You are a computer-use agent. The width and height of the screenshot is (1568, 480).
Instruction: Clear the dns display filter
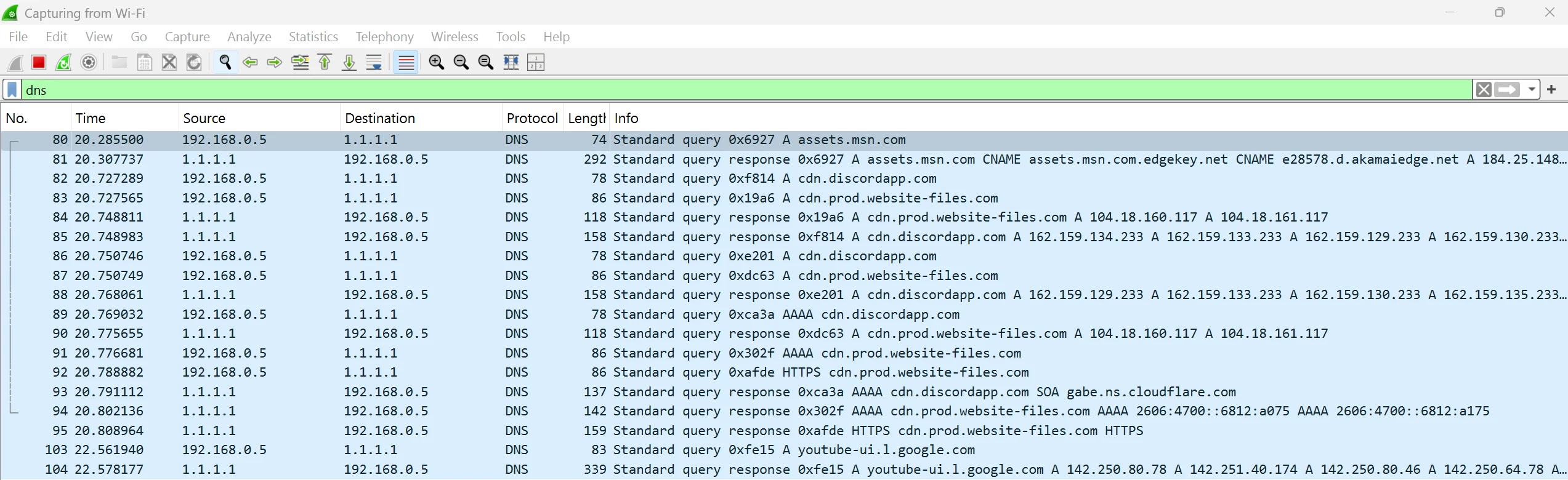point(1484,90)
